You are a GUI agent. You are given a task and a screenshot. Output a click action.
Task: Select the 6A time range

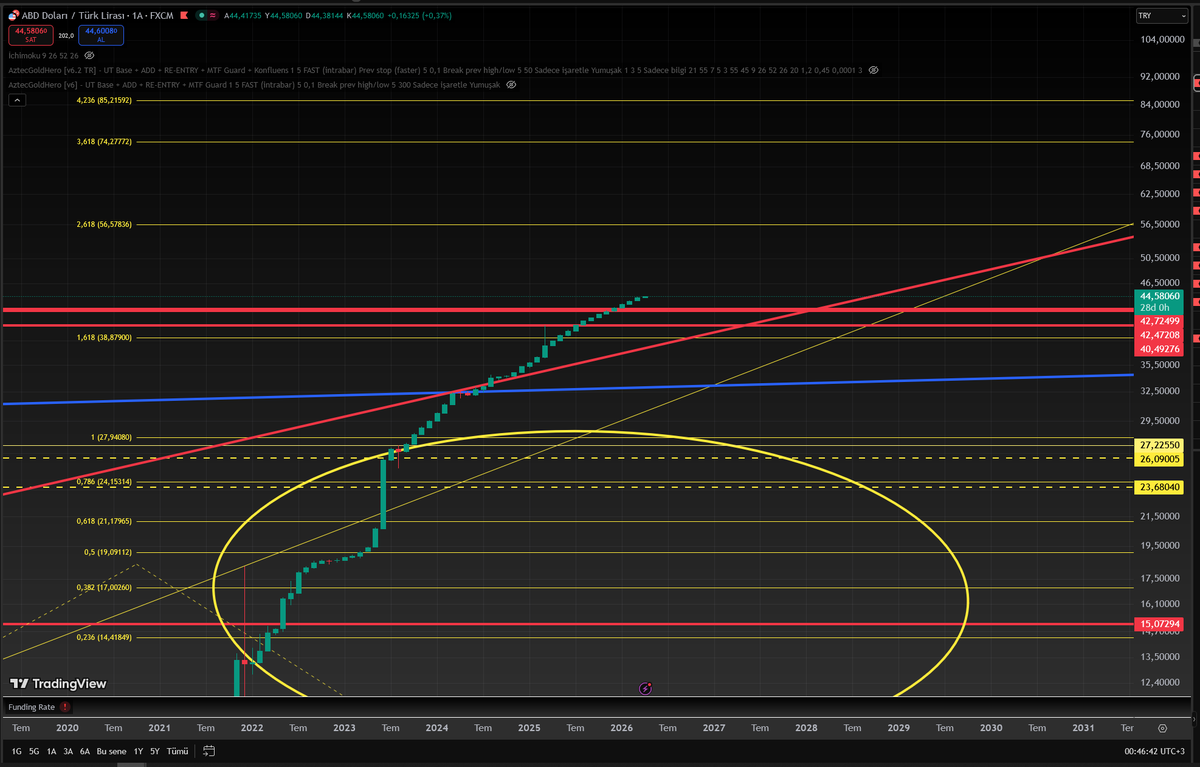[85, 751]
